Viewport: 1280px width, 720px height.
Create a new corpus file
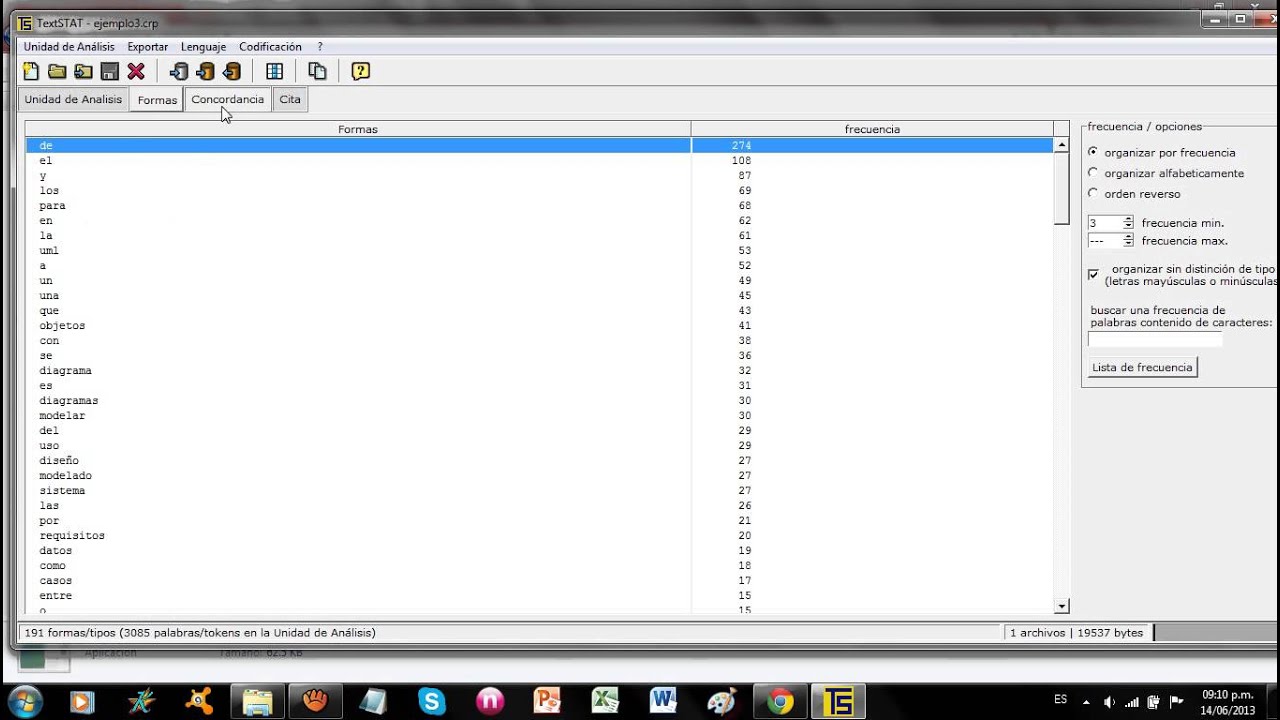coord(31,71)
